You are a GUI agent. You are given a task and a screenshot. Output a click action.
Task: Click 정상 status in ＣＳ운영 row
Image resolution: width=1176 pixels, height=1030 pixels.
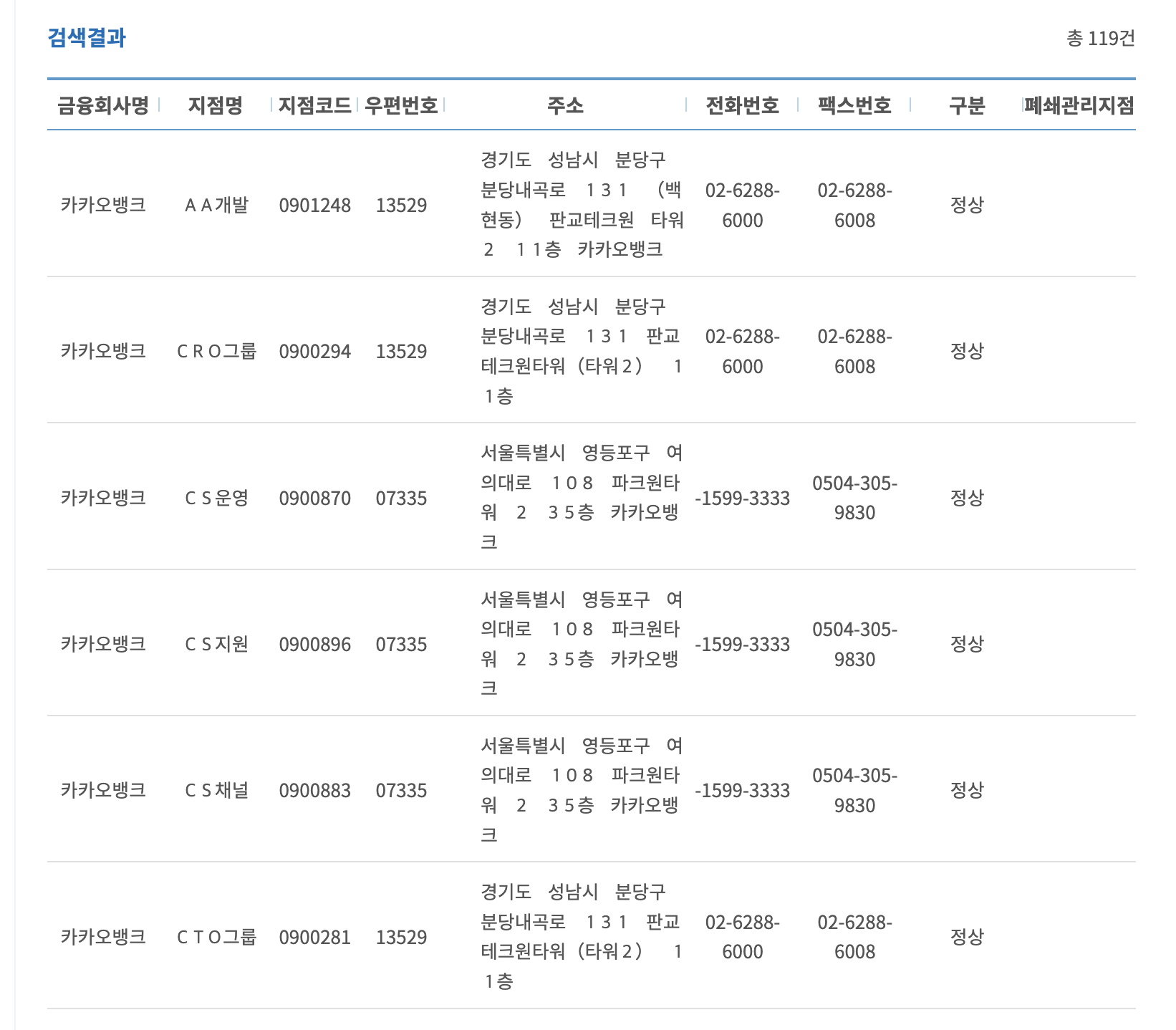point(967,497)
